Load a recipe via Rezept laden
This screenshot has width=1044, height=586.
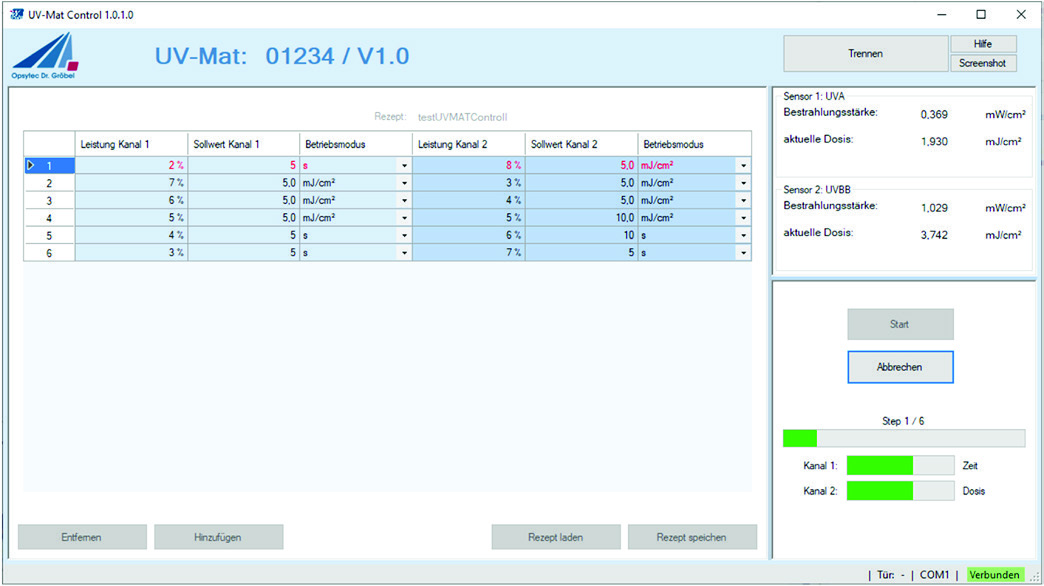(x=556, y=537)
